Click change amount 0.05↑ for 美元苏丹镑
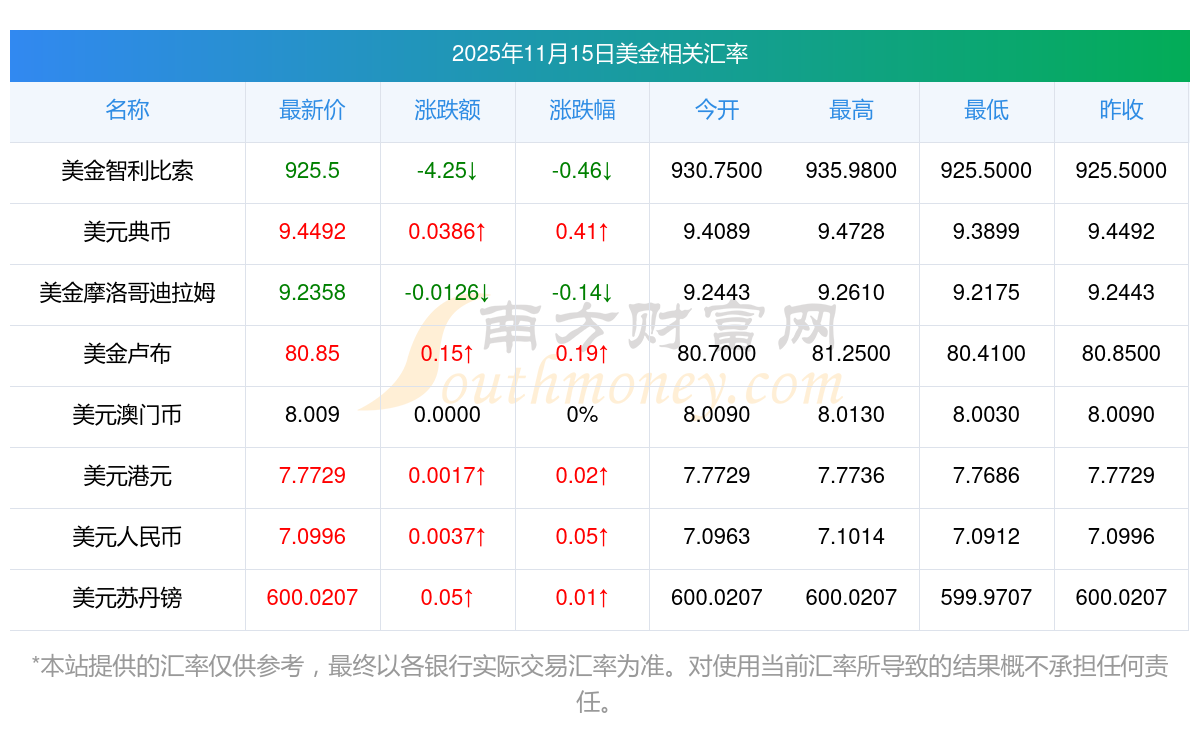1200x733 pixels. tap(447, 598)
